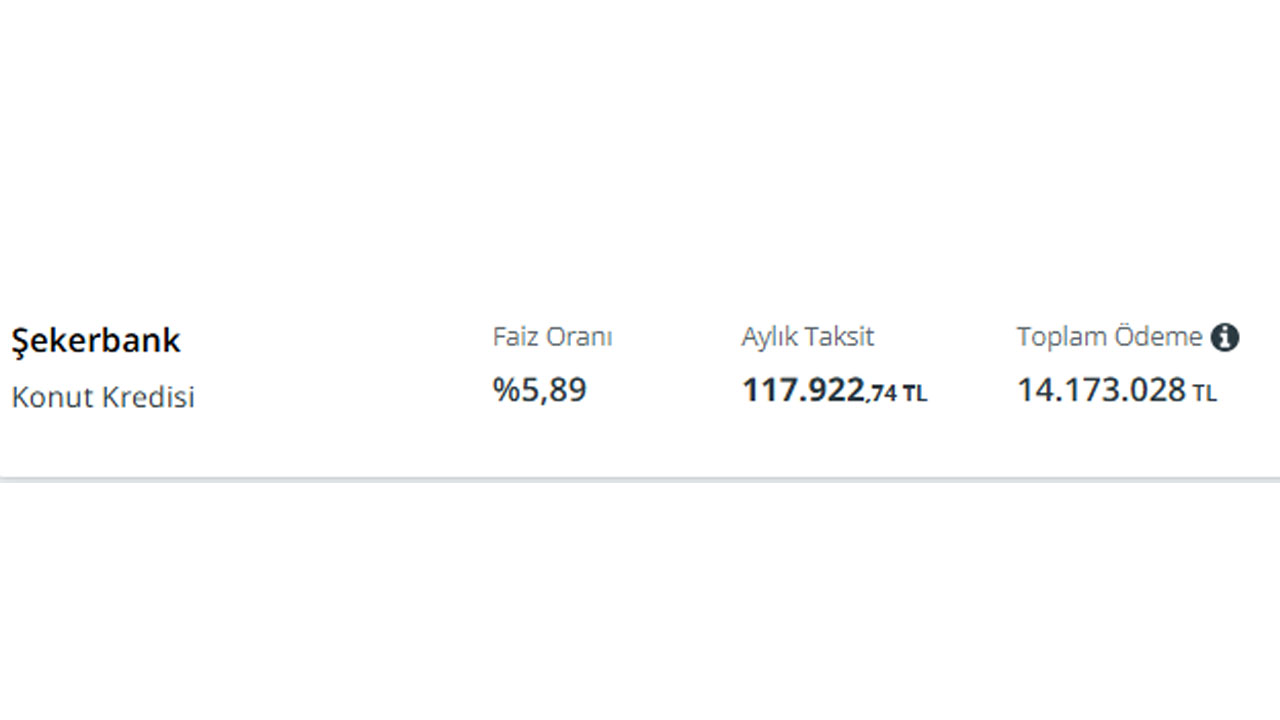Open the Şekerbank bank name
This screenshot has height=720, width=1280.
point(96,341)
